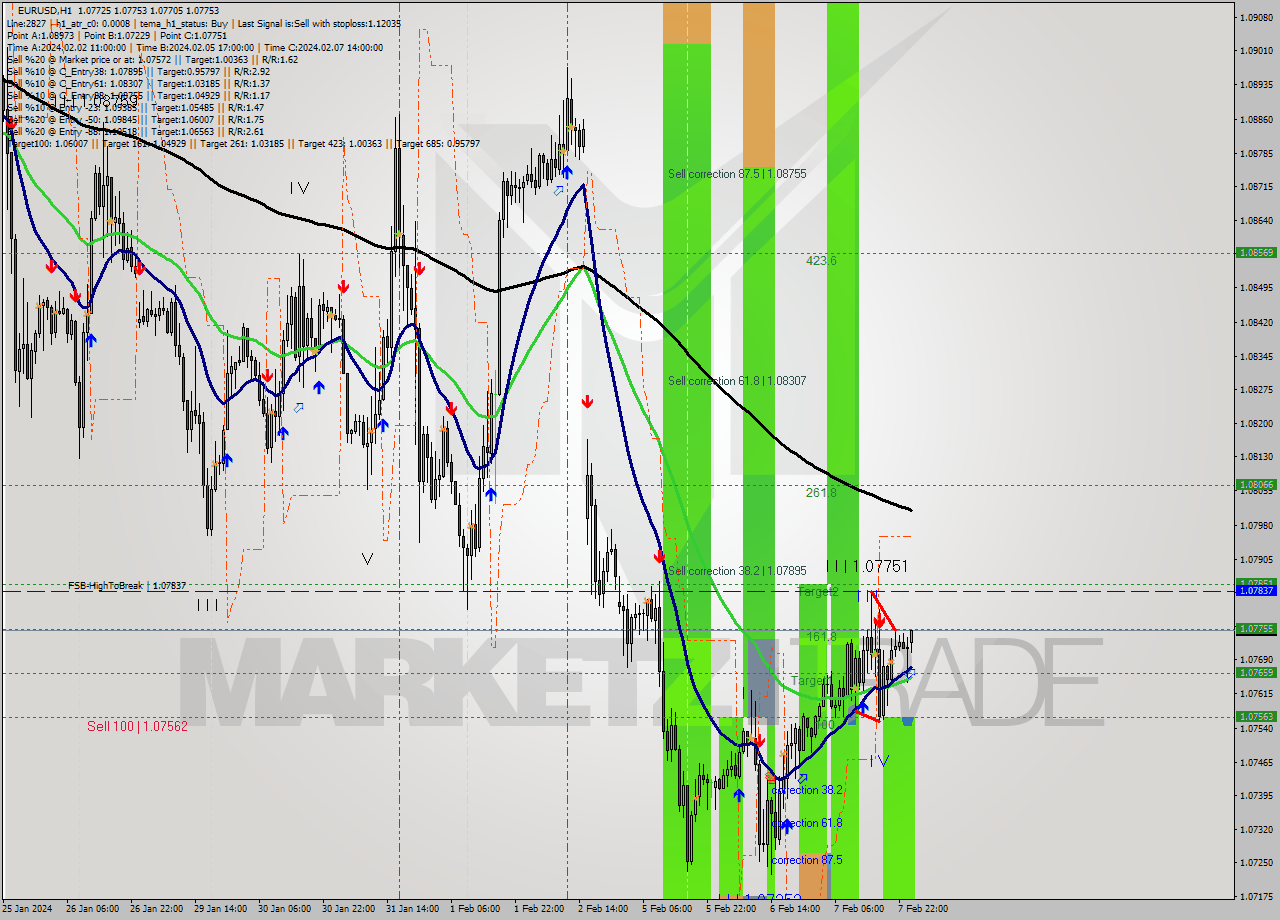Select 1.08200 on the price axis
1280x920 pixels.
point(1256,423)
